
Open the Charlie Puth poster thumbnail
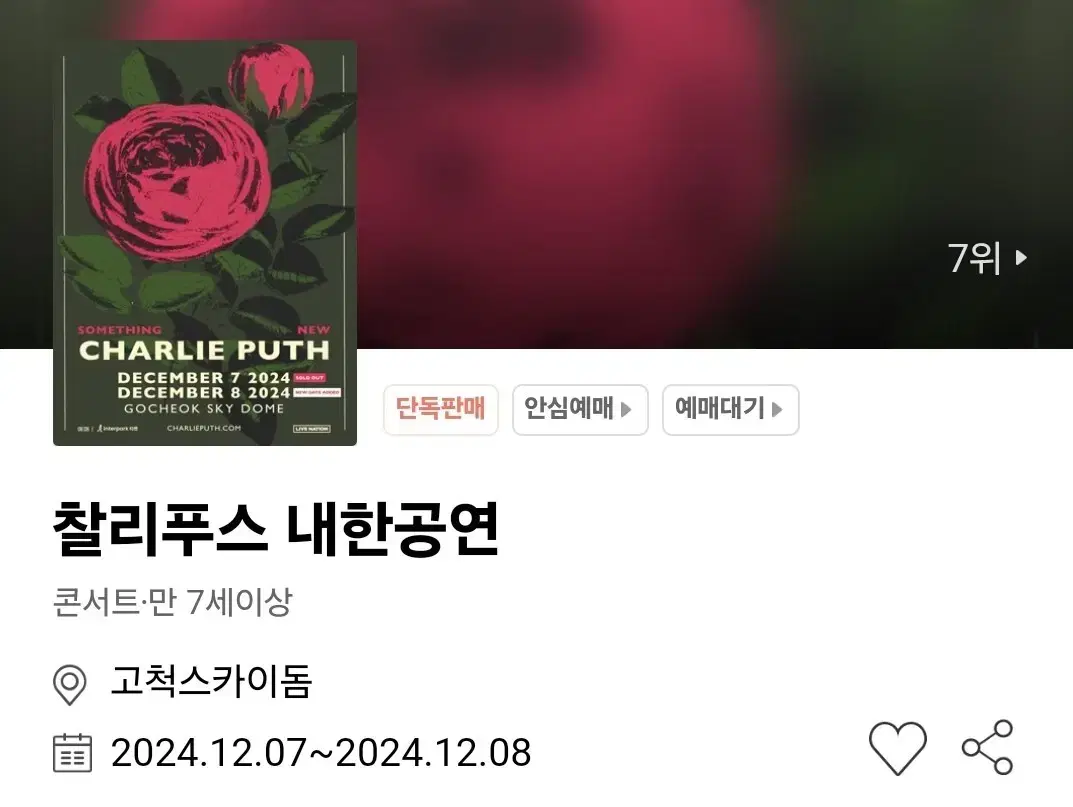[x=205, y=243]
